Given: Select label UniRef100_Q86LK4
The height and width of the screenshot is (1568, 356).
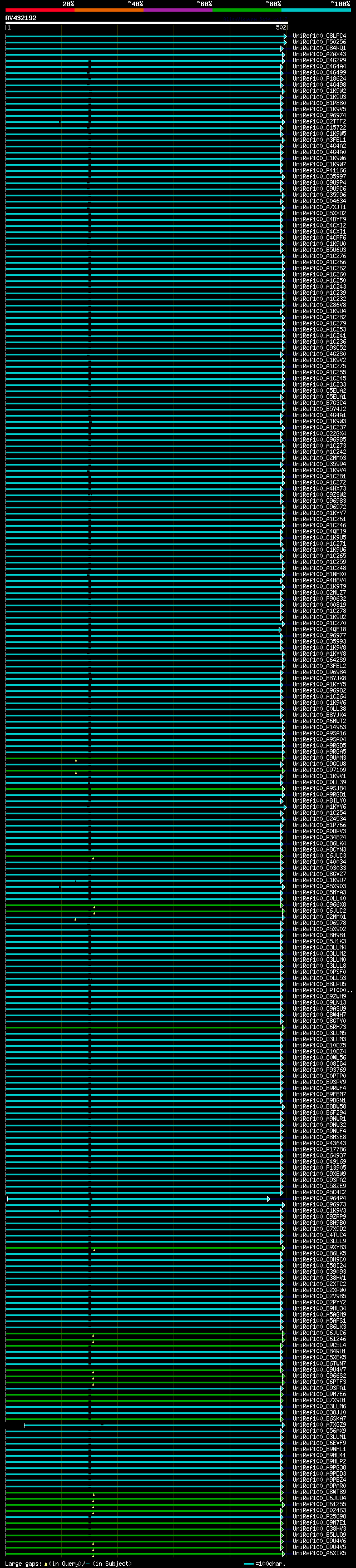Looking at the screenshot, I should [319, 843].
